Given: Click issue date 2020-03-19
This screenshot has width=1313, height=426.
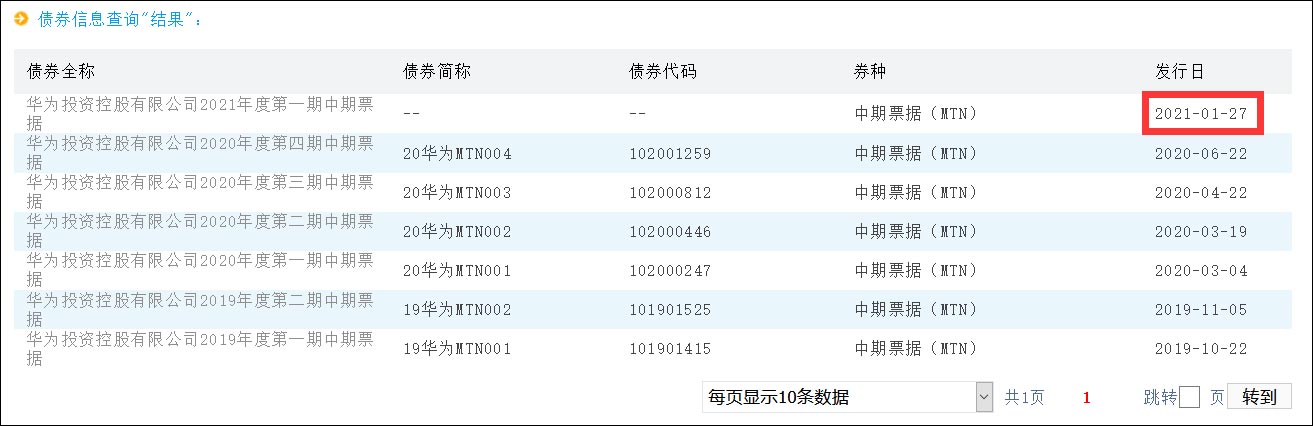Looking at the screenshot, I should (1201, 231).
